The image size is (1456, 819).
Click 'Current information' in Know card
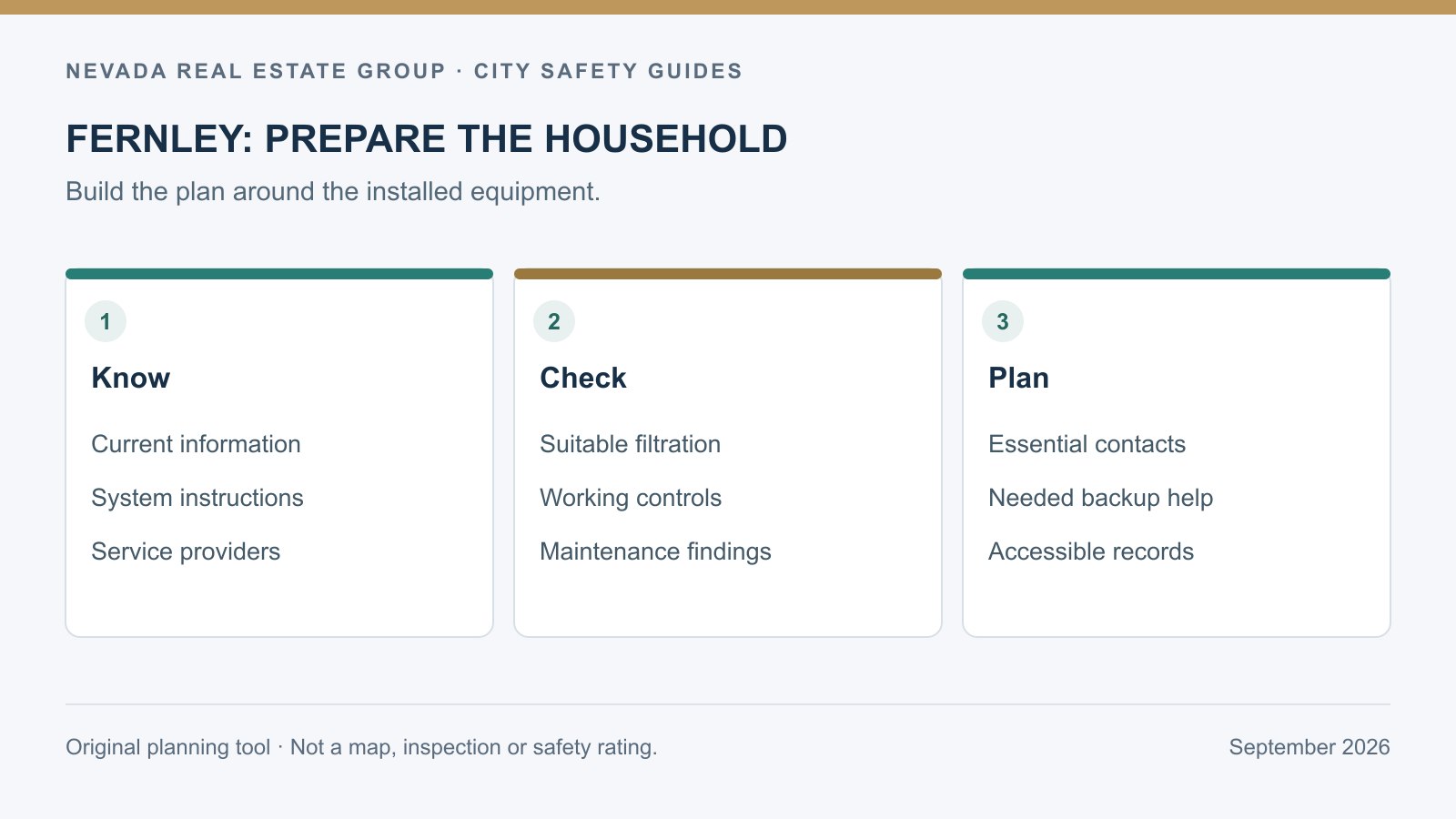tap(196, 444)
